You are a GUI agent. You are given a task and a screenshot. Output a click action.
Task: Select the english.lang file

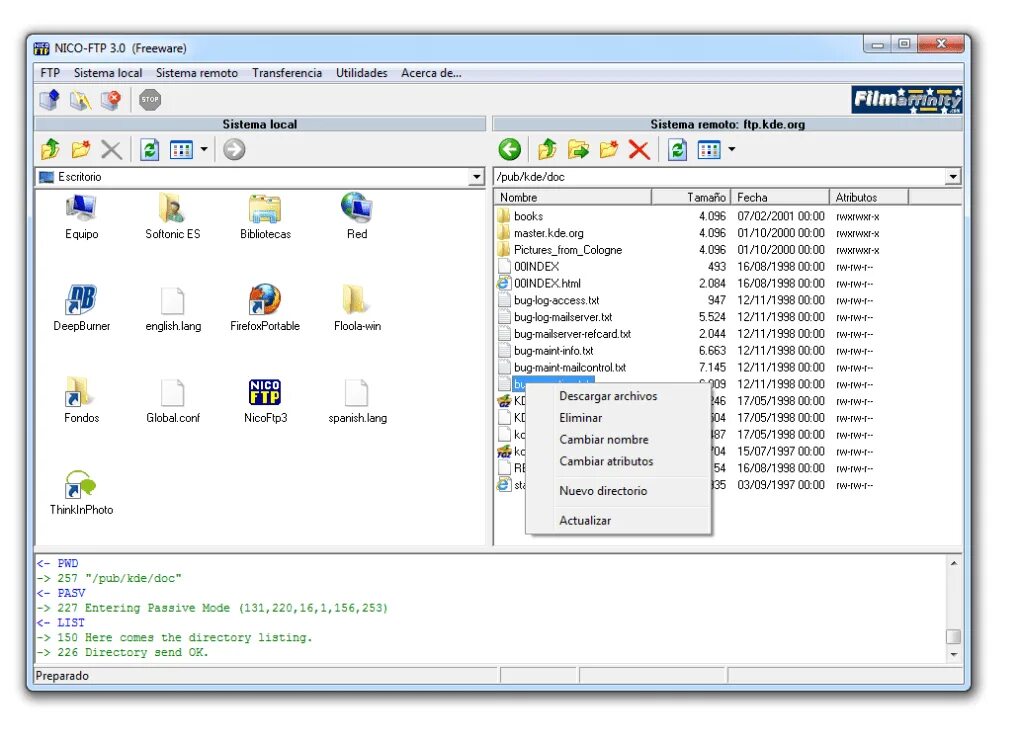173,309
